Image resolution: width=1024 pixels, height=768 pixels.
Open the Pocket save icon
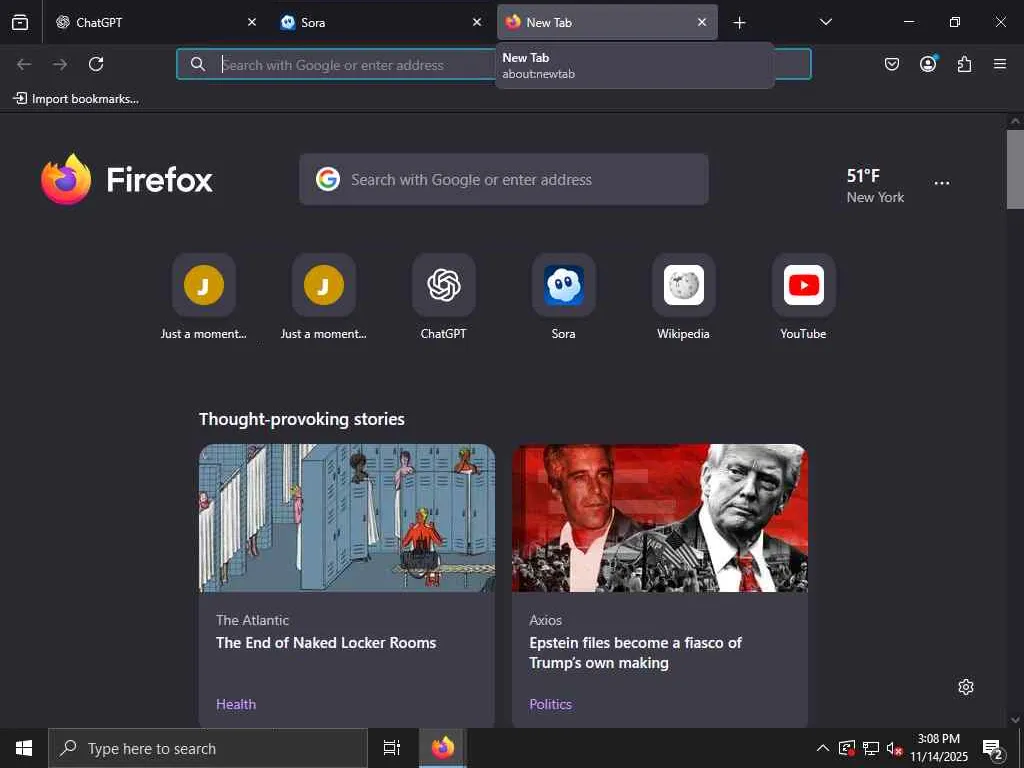pos(891,64)
